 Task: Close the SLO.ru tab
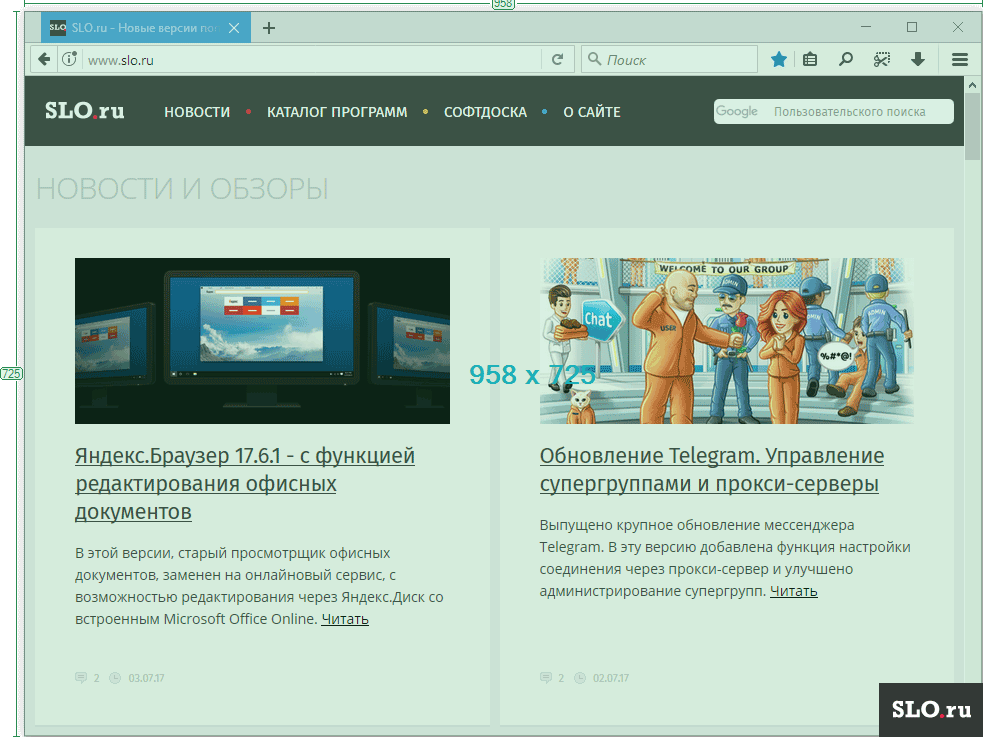234,28
